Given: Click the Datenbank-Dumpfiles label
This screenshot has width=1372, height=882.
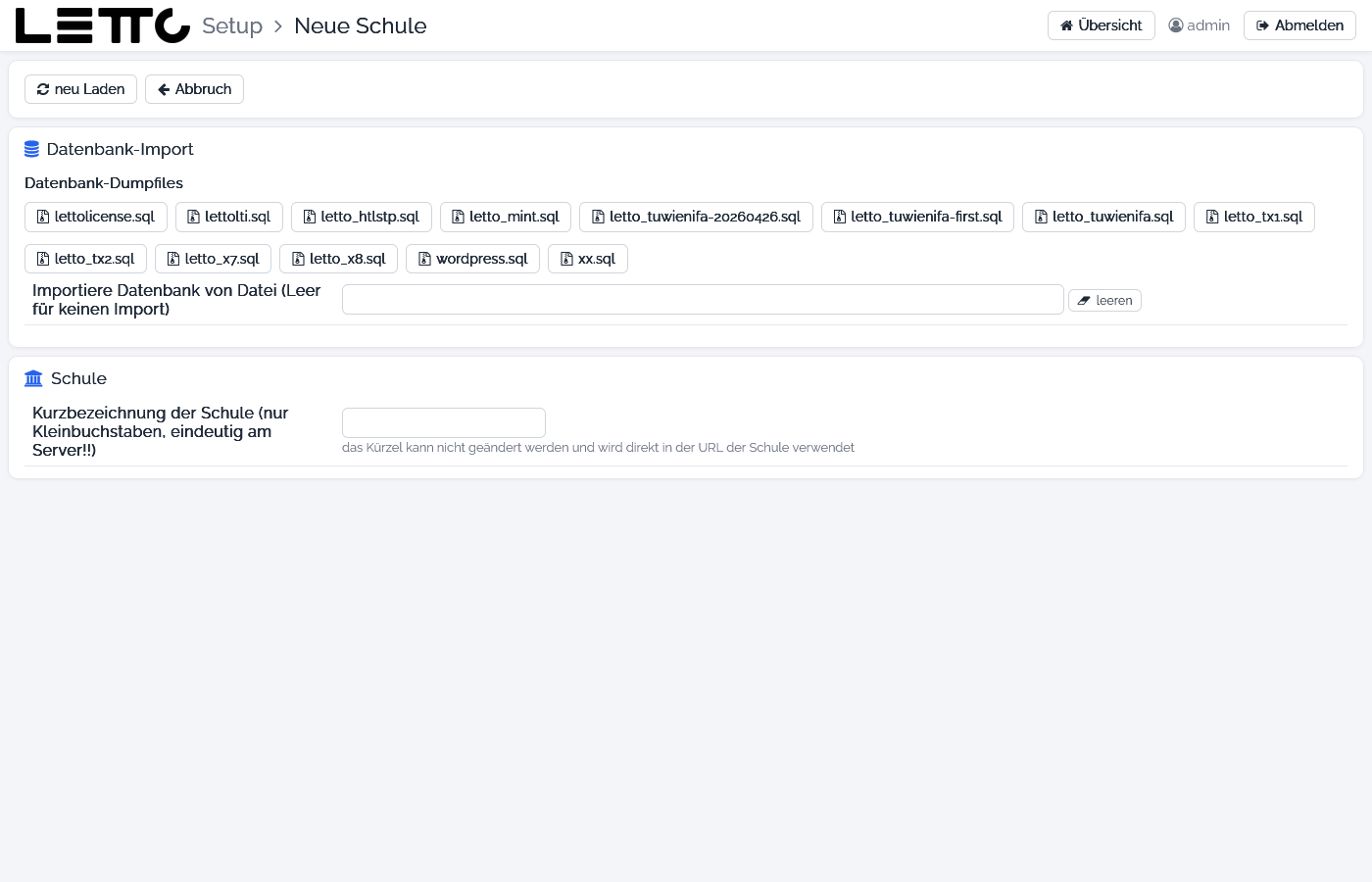Looking at the screenshot, I should click(104, 183).
